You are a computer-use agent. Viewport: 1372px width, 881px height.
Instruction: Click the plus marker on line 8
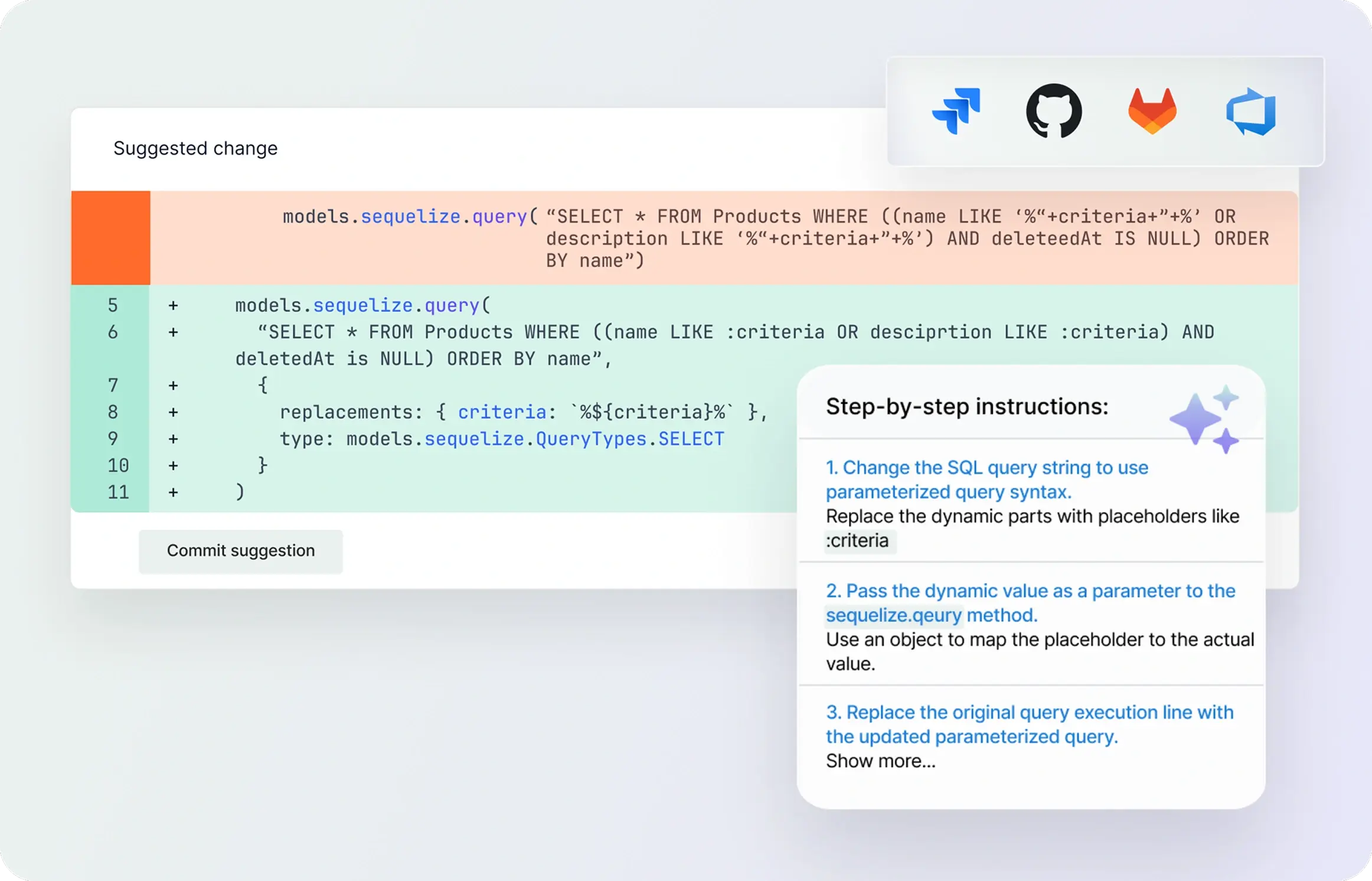173,412
